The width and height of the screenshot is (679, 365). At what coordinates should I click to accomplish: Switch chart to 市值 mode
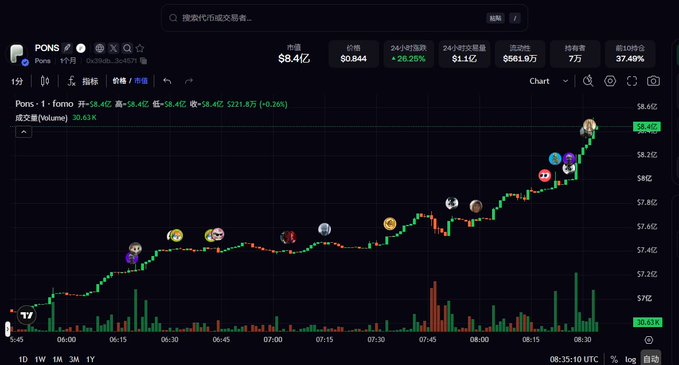141,81
